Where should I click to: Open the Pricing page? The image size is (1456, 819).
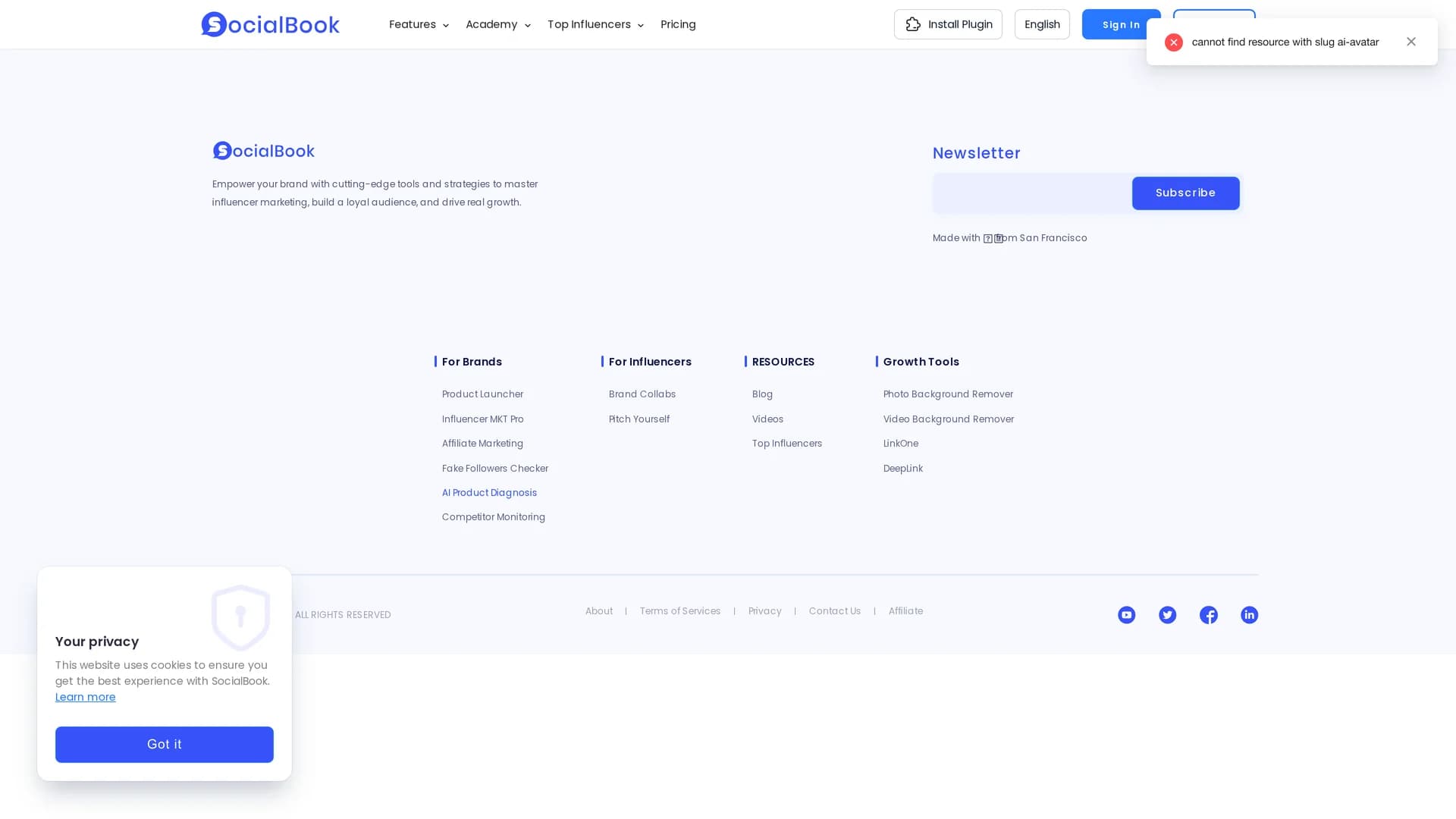click(x=678, y=24)
